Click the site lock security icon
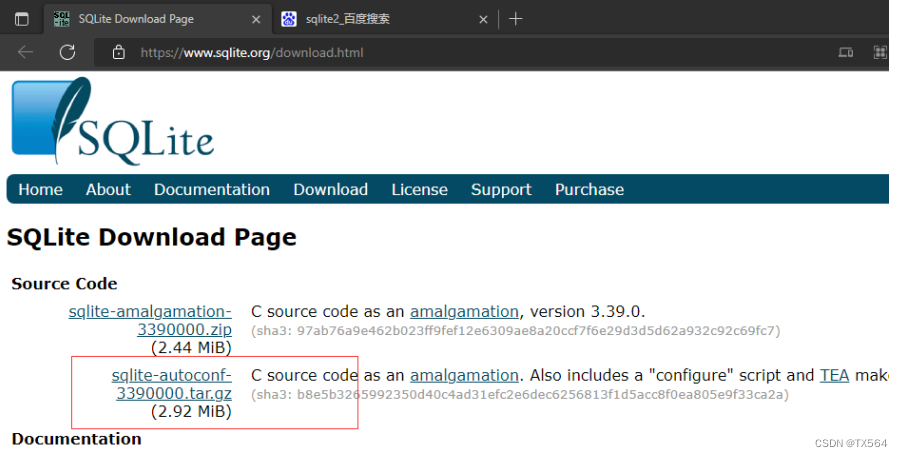The width and height of the screenshot is (903, 457). point(119,52)
